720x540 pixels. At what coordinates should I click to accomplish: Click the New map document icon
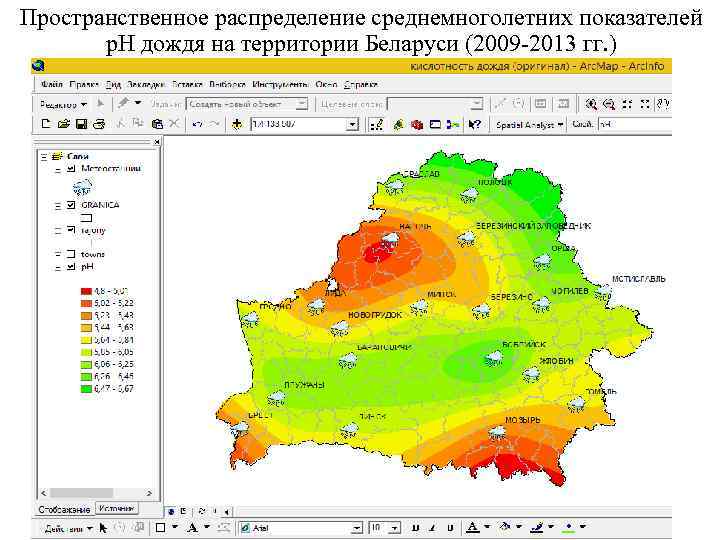coord(45,124)
